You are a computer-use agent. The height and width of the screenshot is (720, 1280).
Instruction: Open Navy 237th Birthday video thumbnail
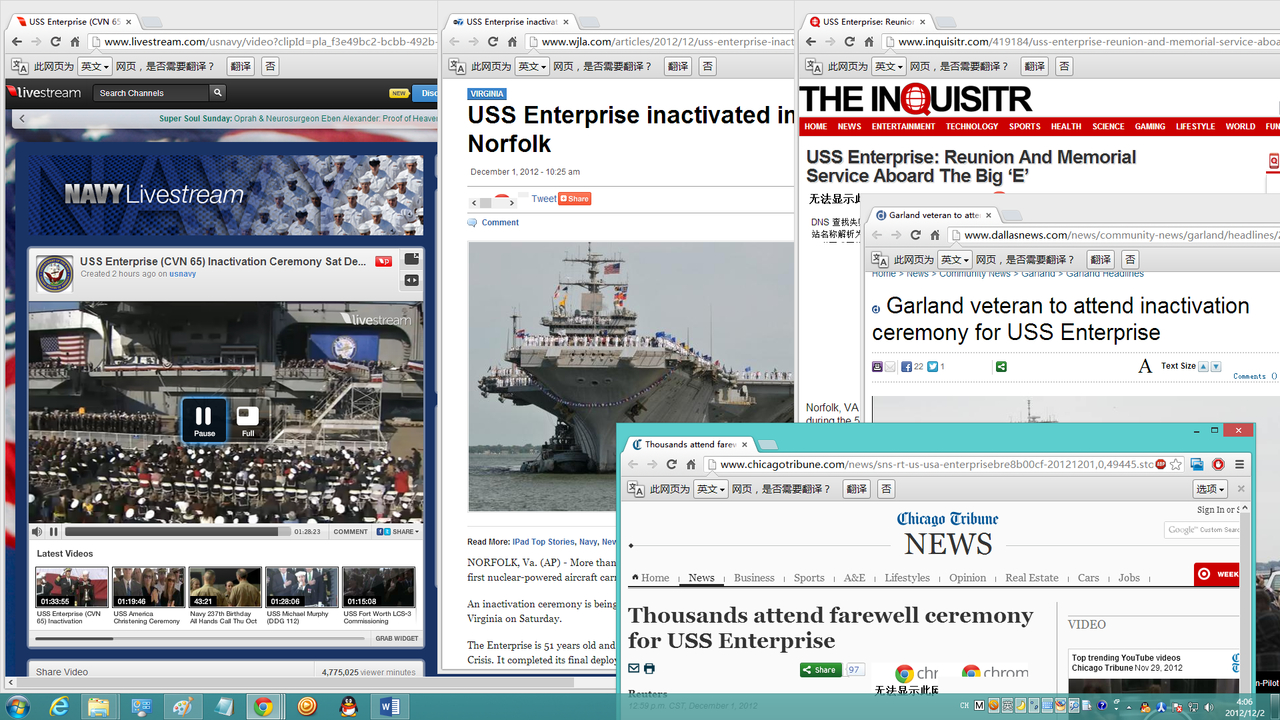(225, 587)
